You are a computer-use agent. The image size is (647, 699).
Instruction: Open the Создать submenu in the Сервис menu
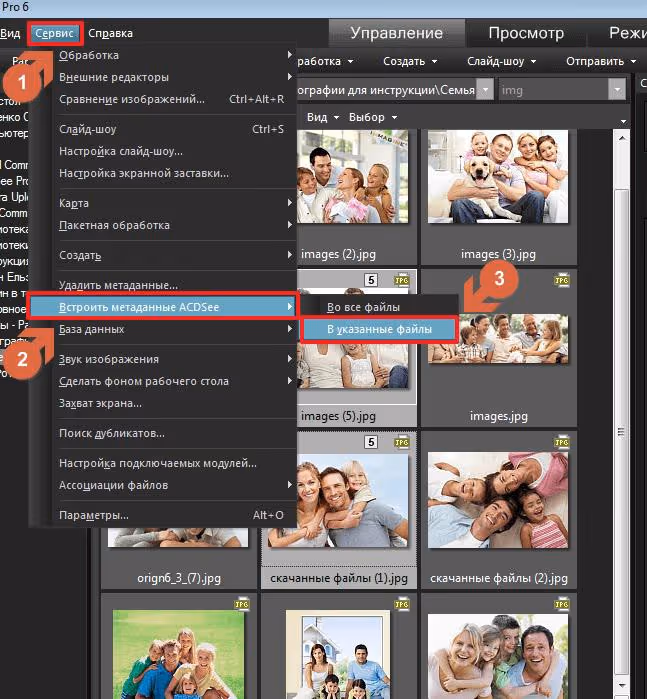(176, 255)
